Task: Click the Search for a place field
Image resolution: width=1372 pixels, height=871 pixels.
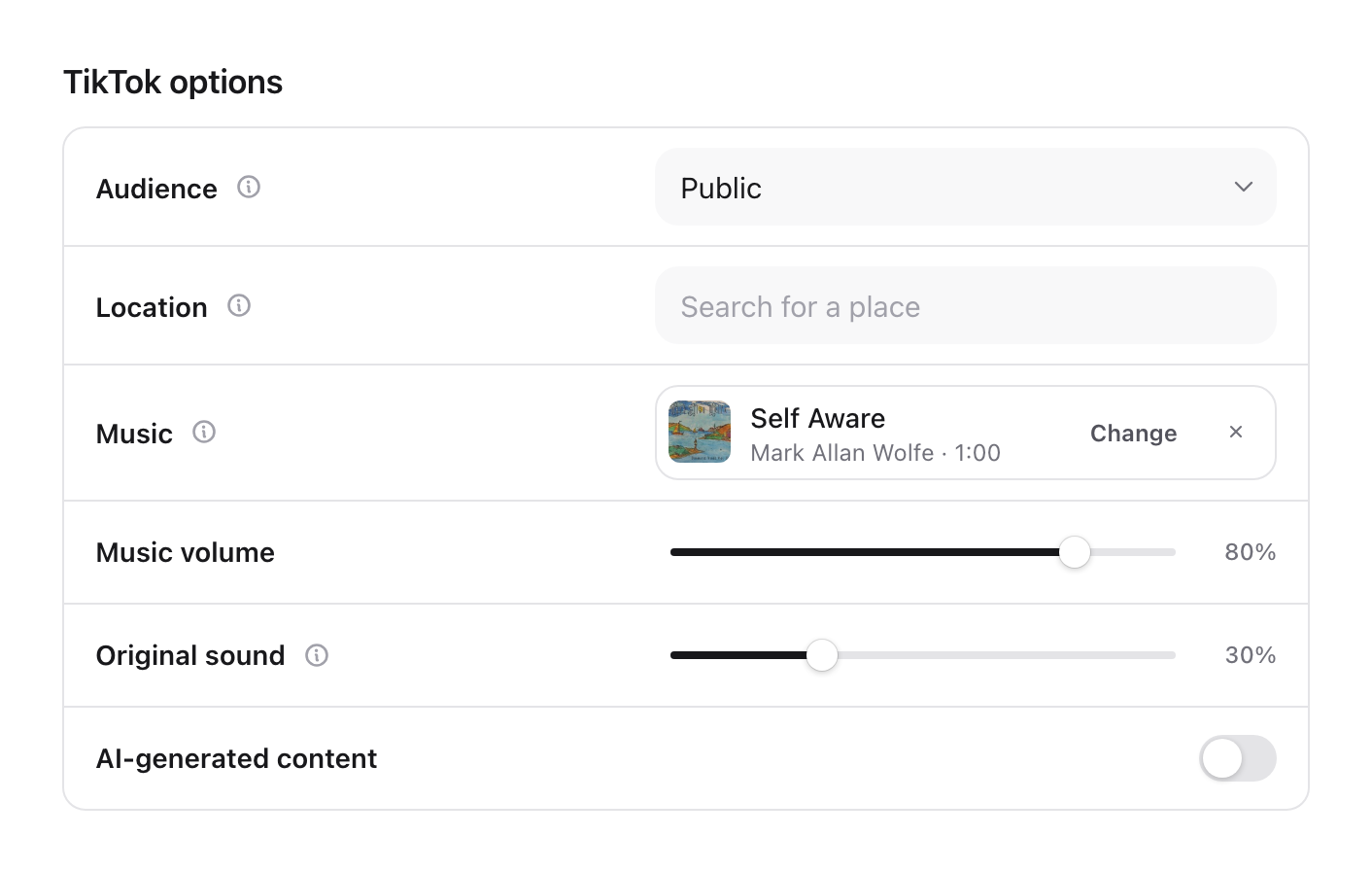Action: click(965, 305)
